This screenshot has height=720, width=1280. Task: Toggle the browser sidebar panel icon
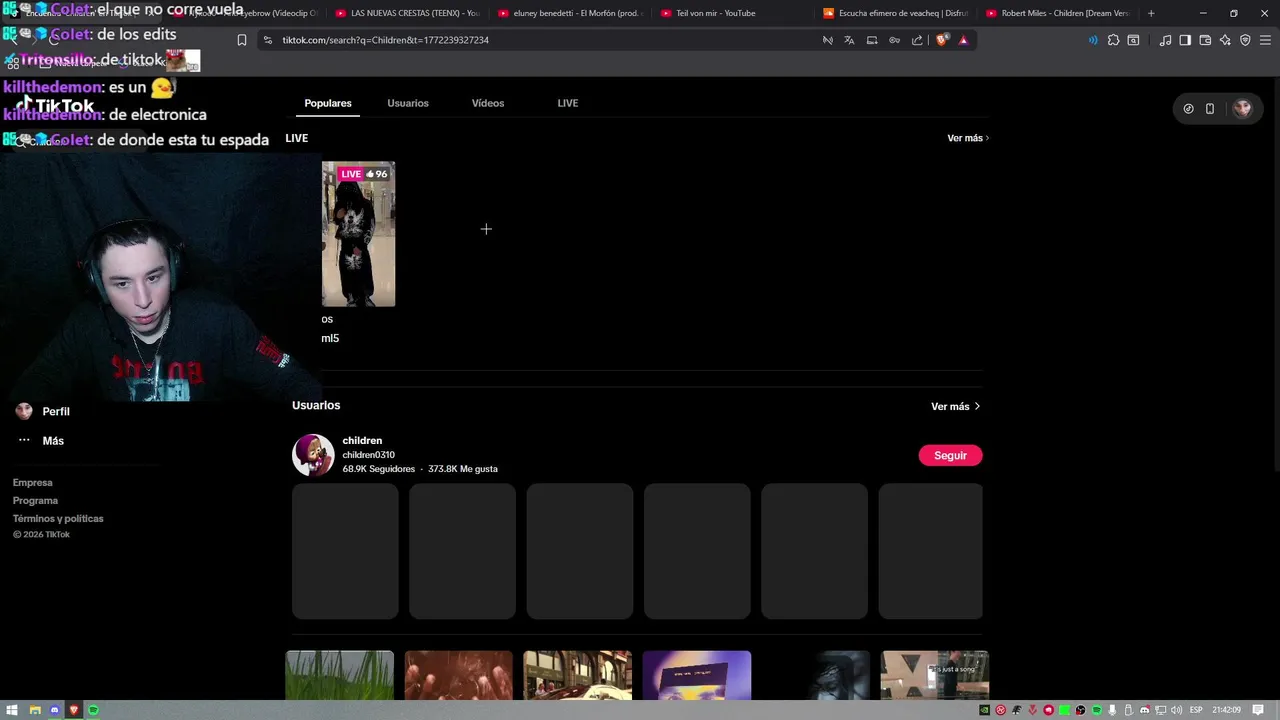pyautogui.click(x=1185, y=40)
